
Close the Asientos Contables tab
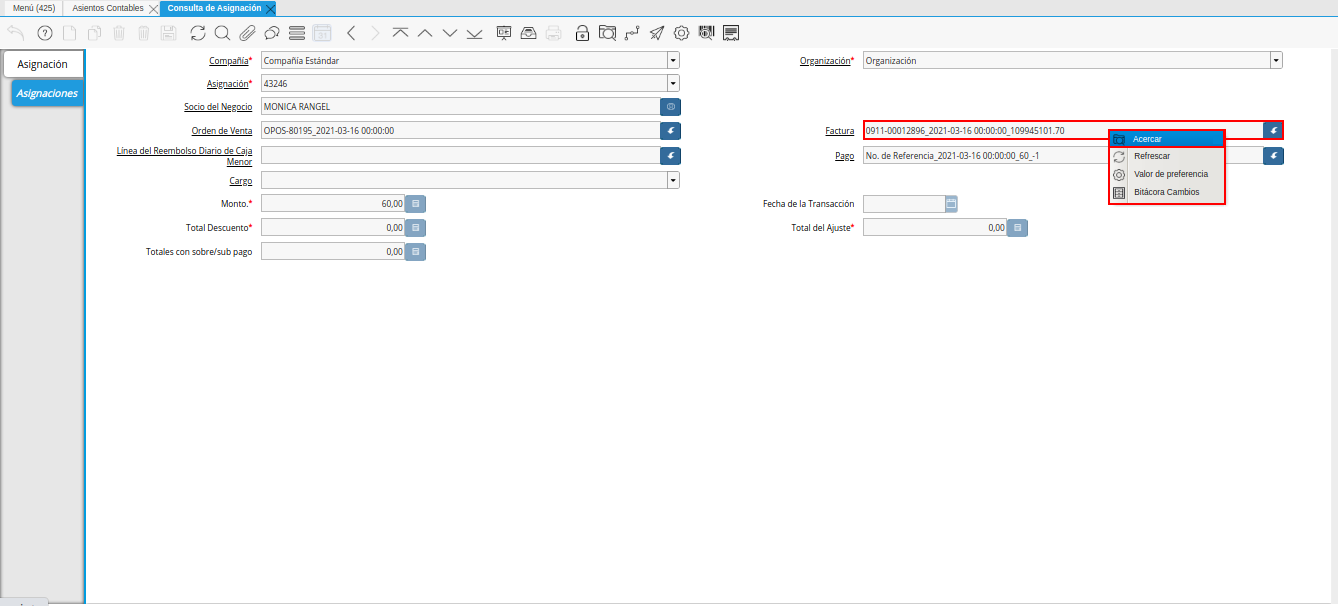[153, 8]
